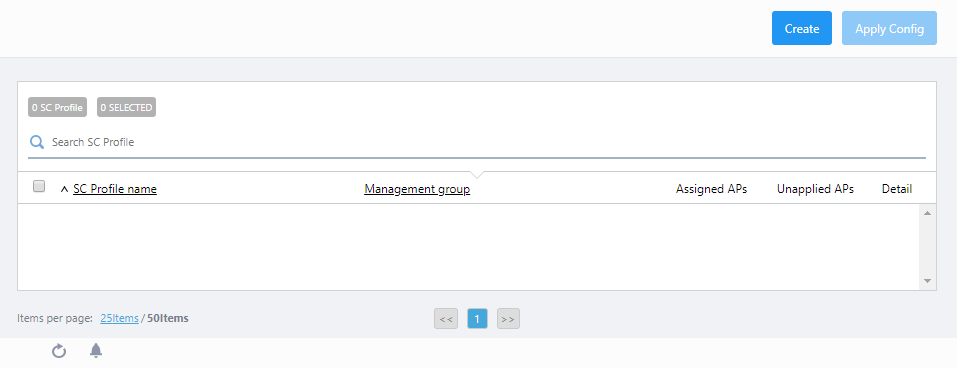Sort by SC Profile name column
957x368 pixels.
point(115,189)
